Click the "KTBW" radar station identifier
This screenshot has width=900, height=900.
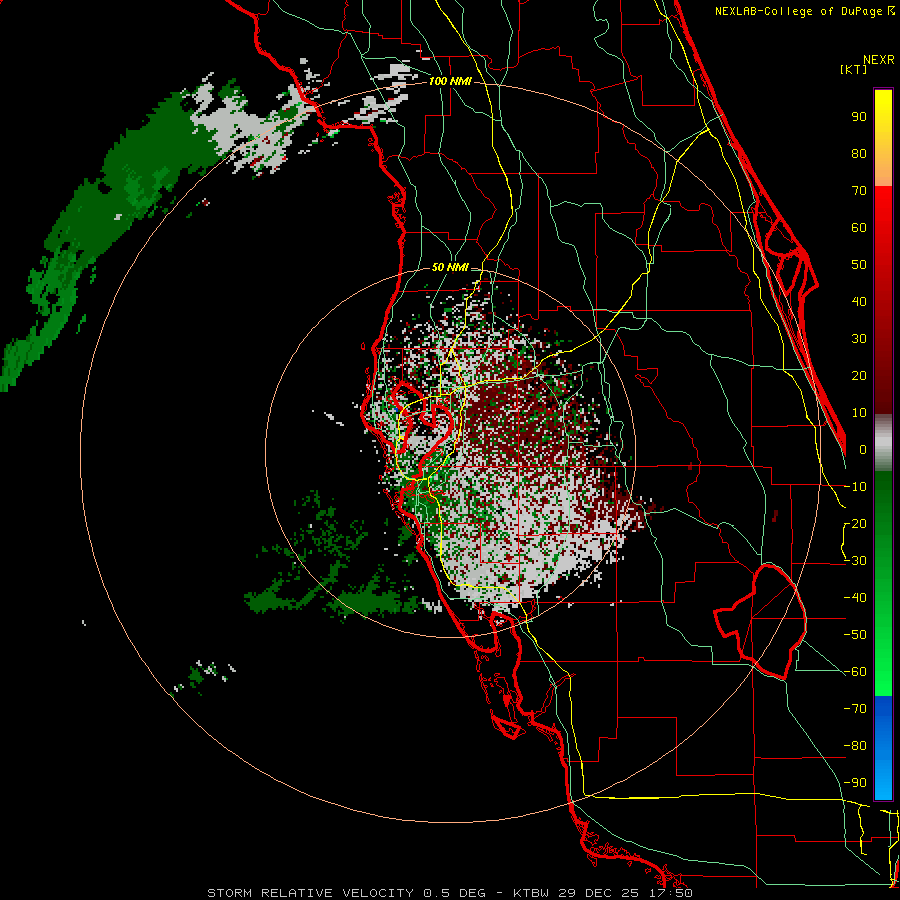[532, 893]
